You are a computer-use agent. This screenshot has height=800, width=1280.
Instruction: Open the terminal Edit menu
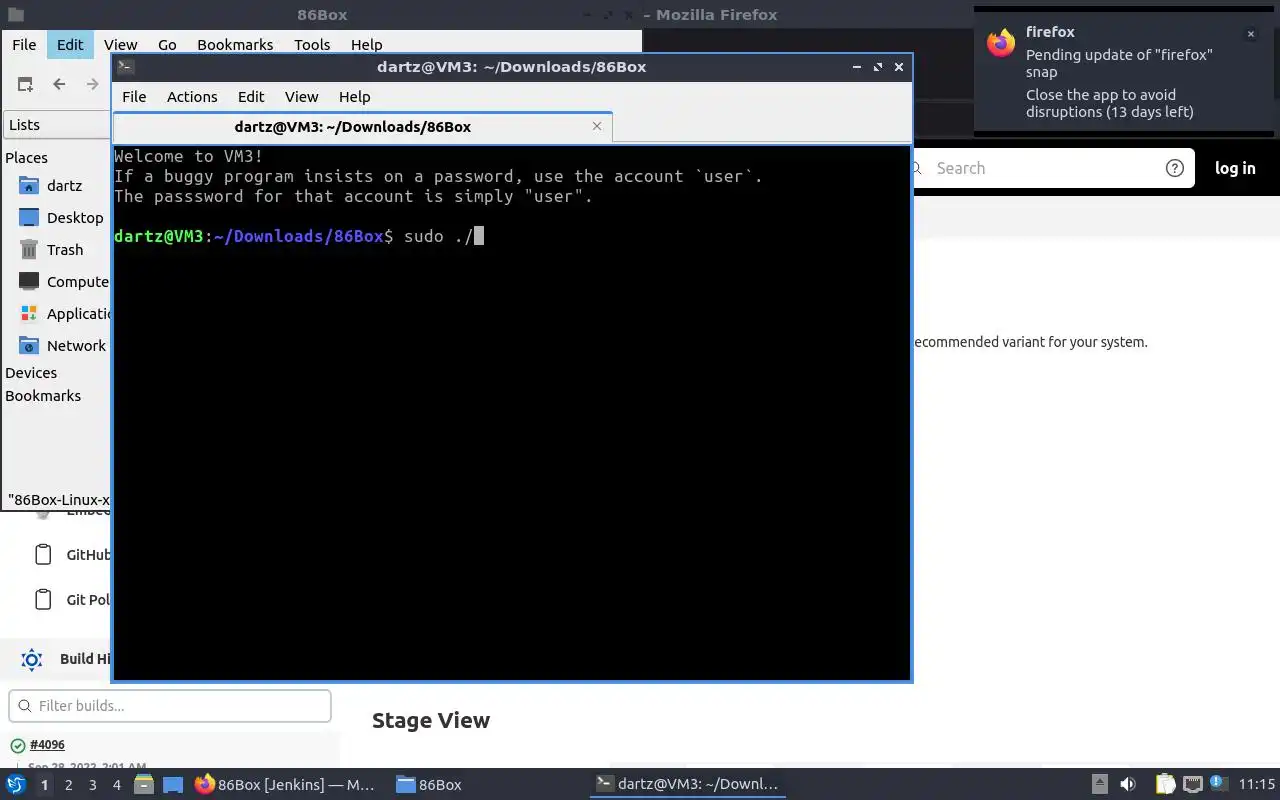click(x=251, y=97)
